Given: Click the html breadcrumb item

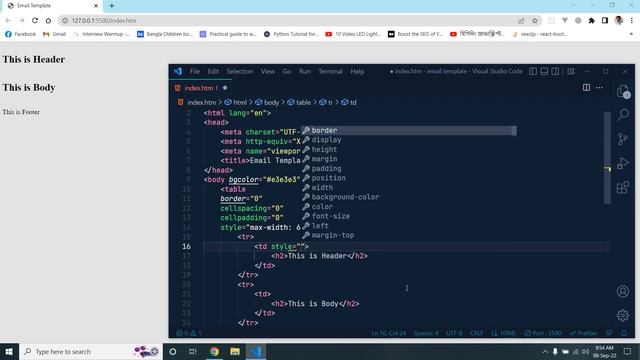Looking at the screenshot, I should (x=236, y=102).
